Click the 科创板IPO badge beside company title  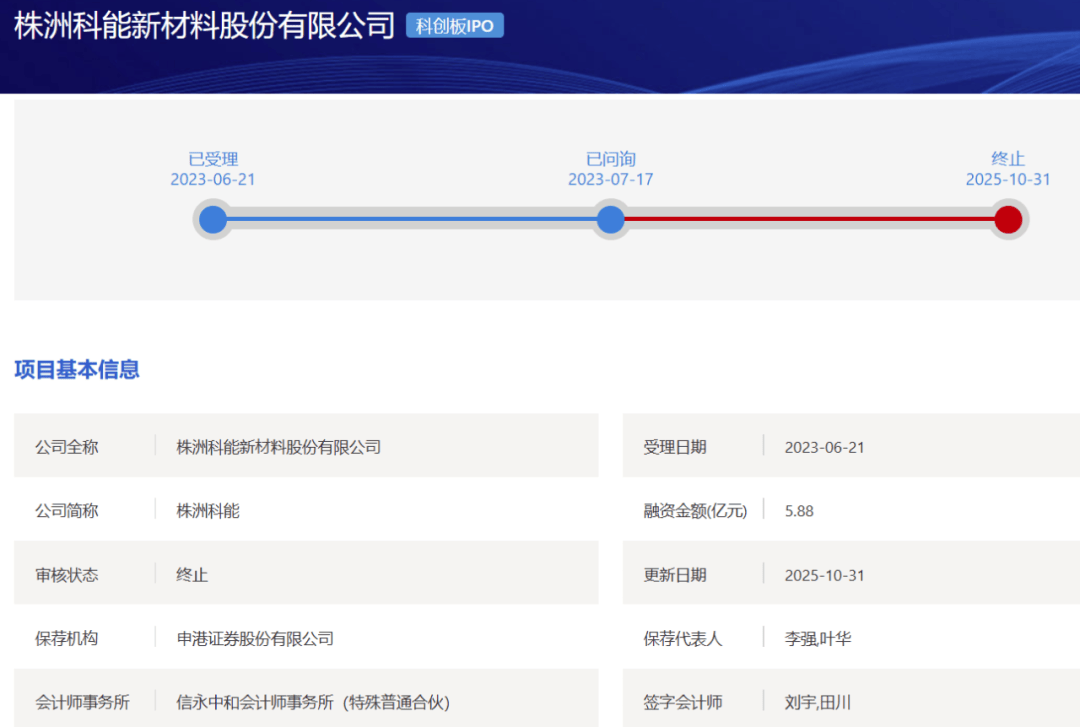[454, 26]
